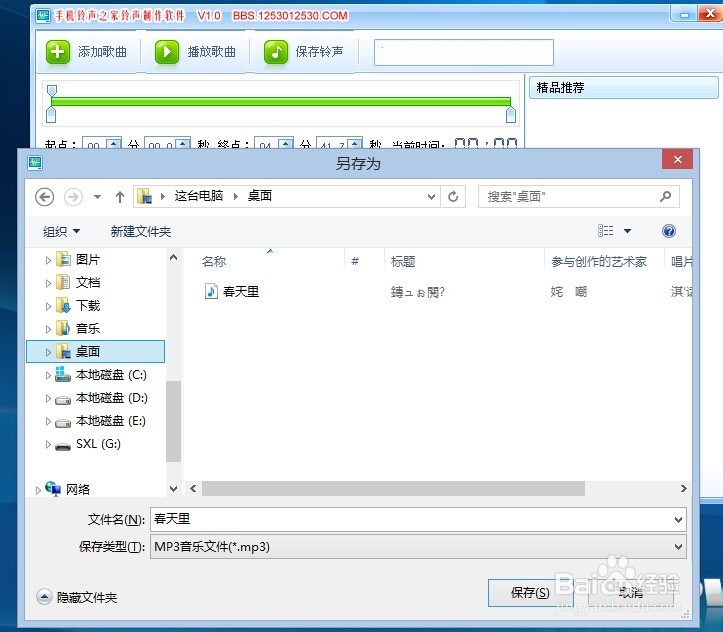Sort by the 标题 column header

[x=403, y=262]
